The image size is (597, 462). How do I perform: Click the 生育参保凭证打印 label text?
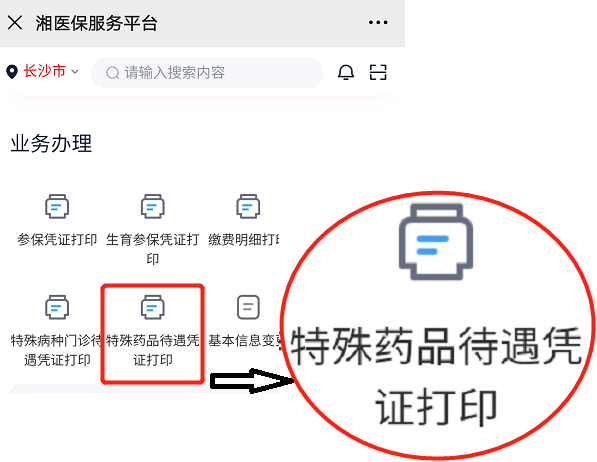(x=153, y=249)
